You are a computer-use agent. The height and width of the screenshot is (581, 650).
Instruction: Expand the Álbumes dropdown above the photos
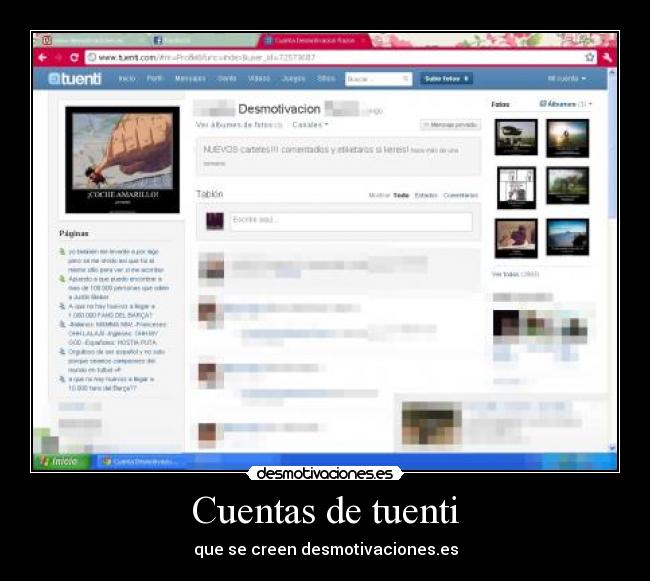pos(565,104)
